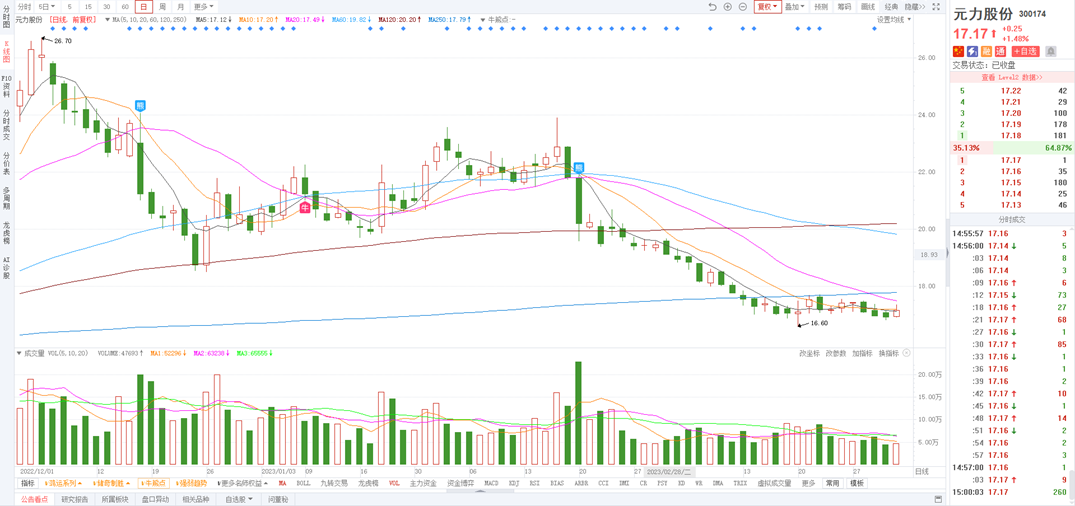Zoom out the chart with minus icon
The height and width of the screenshot is (506, 1075).
pos(742,7)
